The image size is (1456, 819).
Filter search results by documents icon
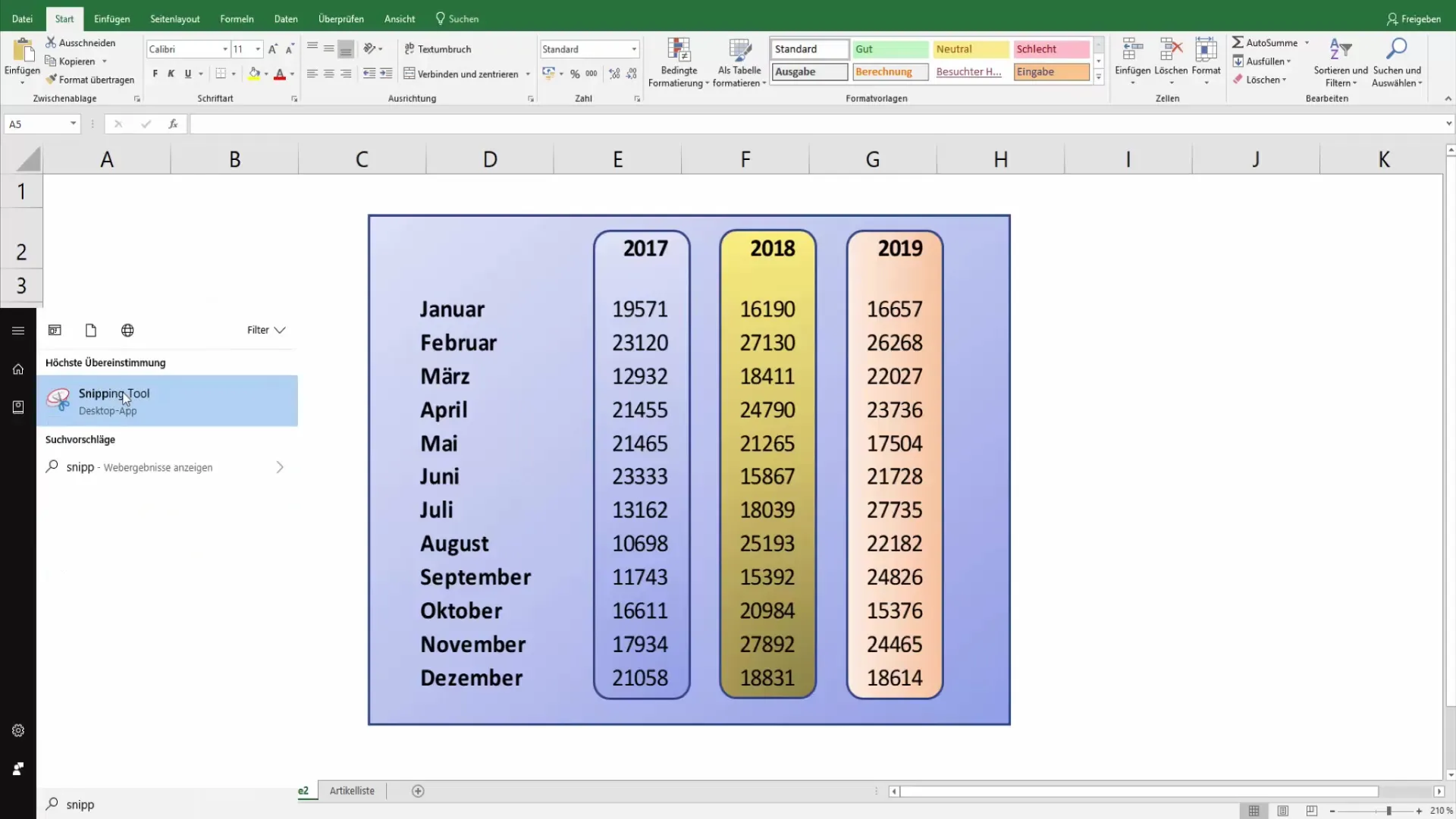(x=91, y=330)
